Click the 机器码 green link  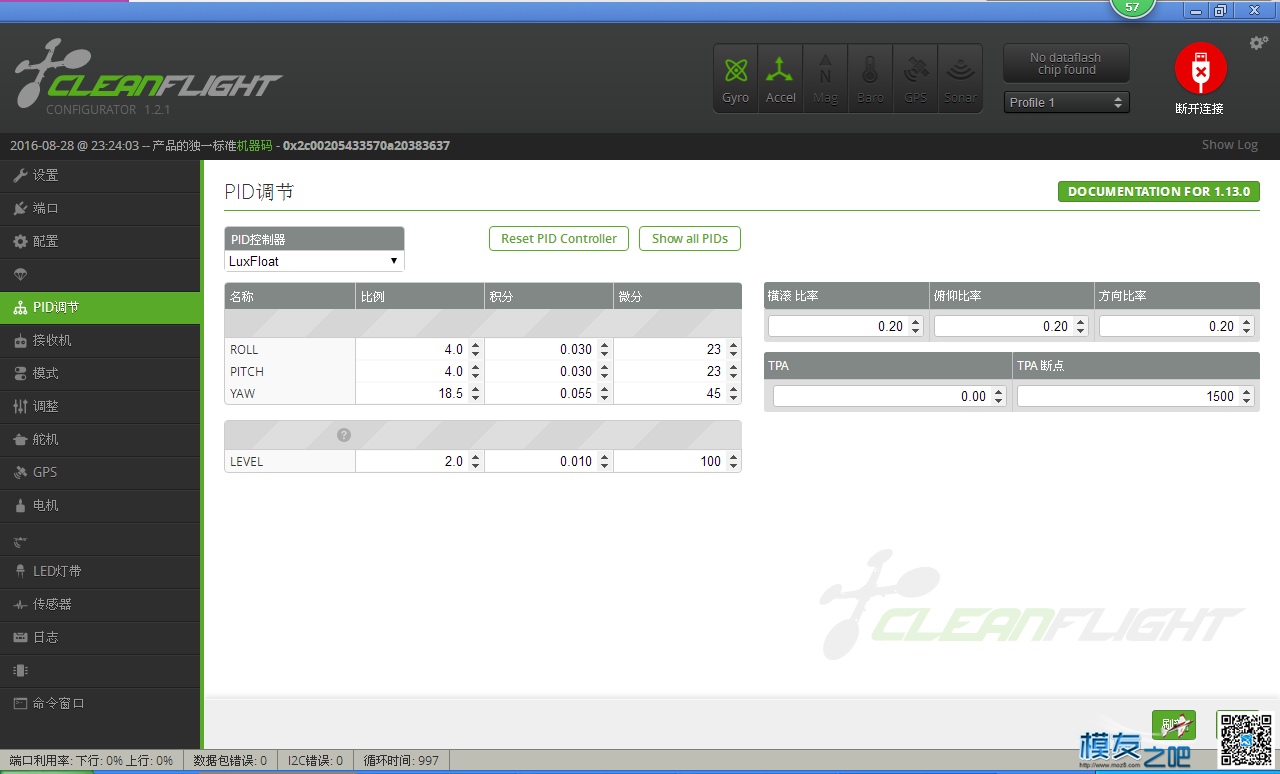point(254,145)
